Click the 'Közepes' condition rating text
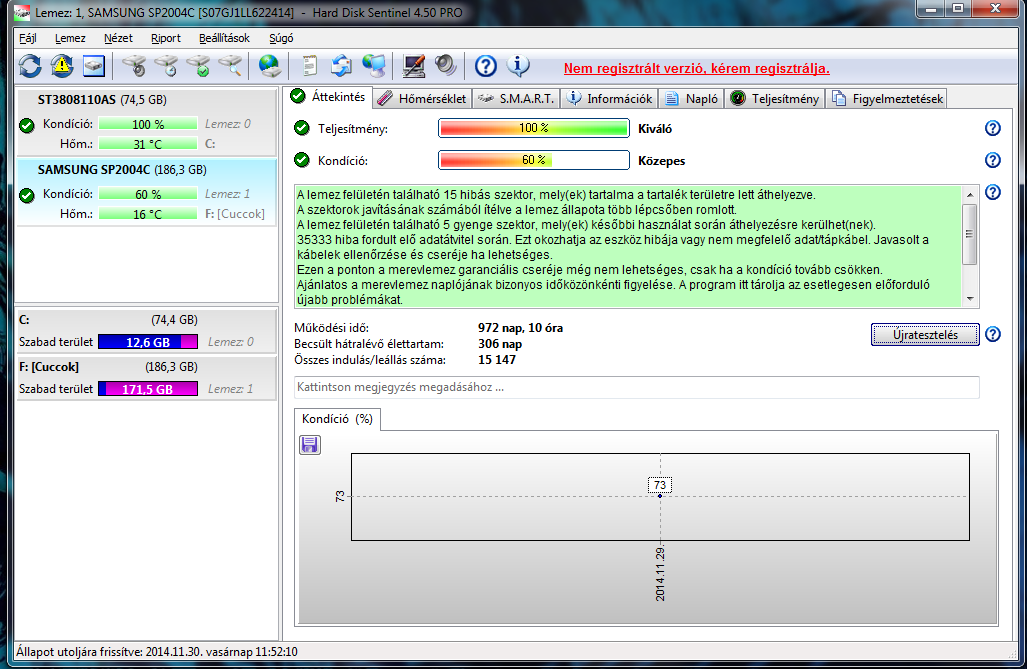 (662, 161)
